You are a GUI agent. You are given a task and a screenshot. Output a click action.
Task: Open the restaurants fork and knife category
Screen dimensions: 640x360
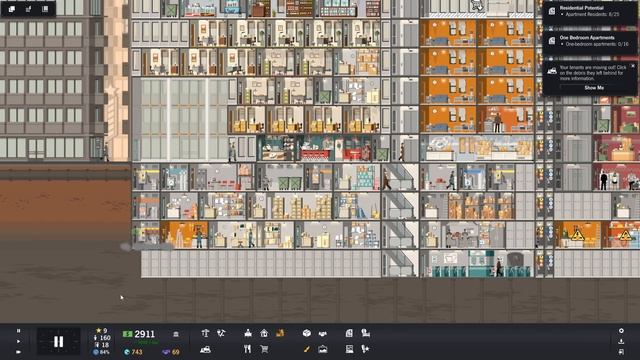click(248, 349)
